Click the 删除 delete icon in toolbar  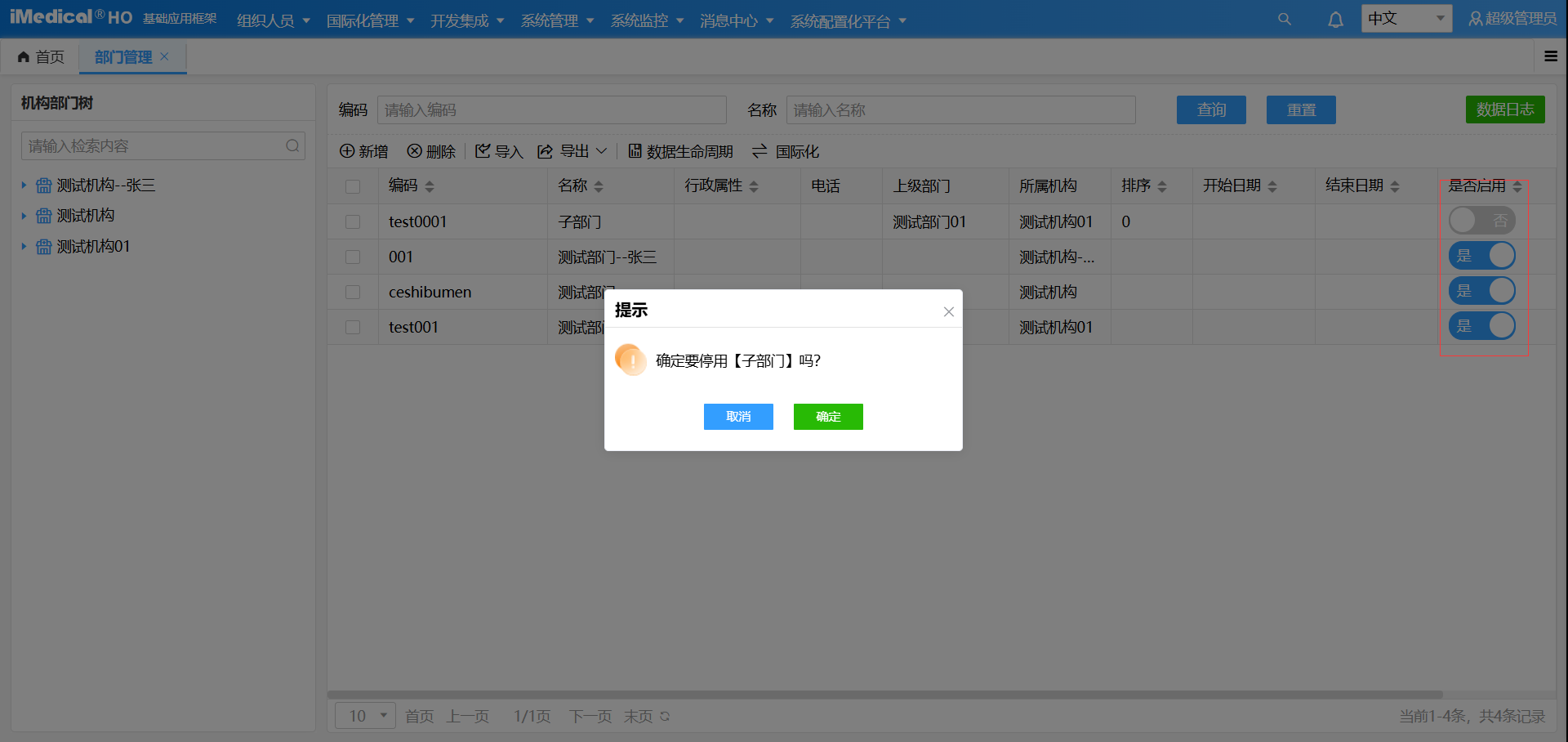pos(415,151)
